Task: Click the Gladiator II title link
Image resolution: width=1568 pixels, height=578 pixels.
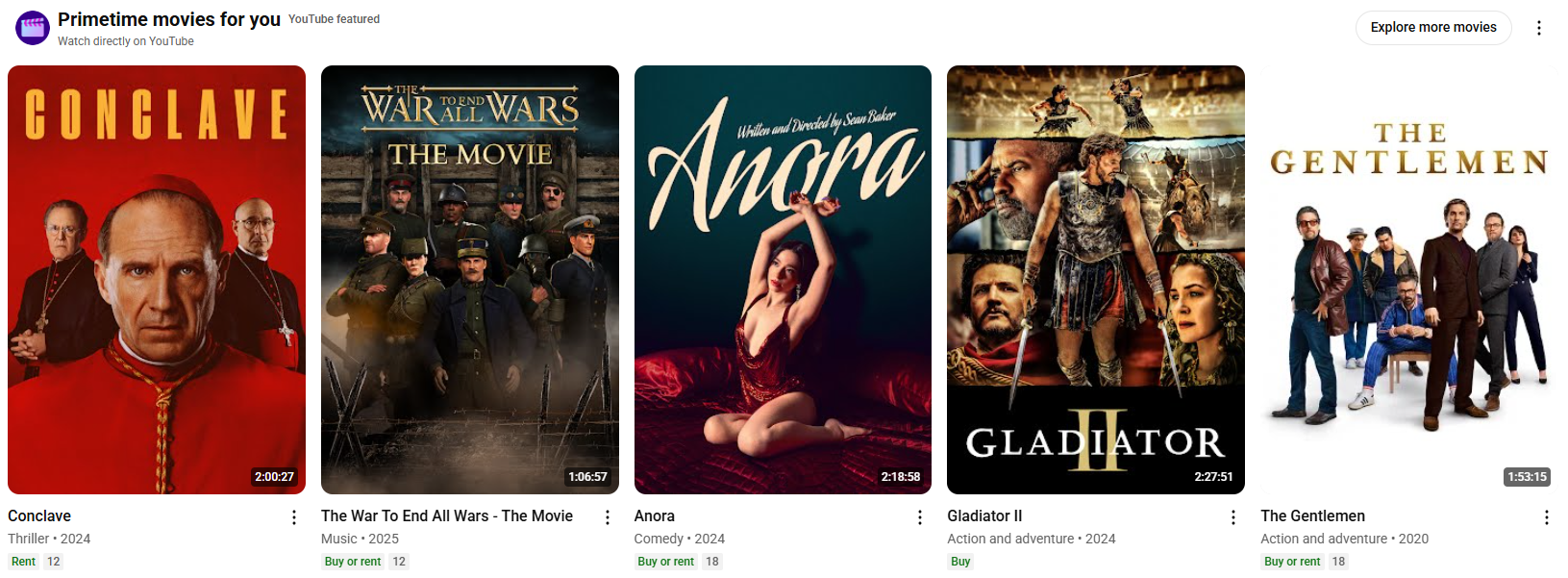Action: coord(984,516)
